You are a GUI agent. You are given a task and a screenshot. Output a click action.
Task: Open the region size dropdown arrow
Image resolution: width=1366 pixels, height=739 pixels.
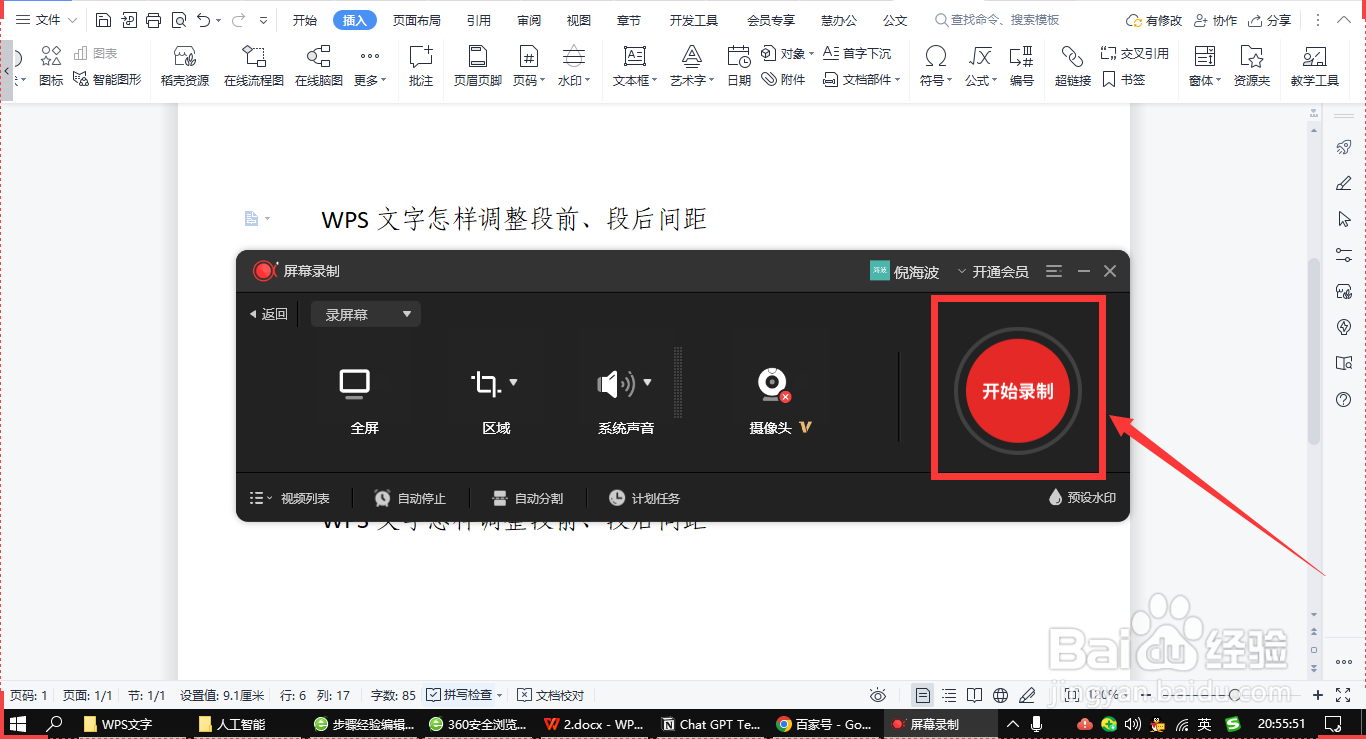tap(514, 382)
